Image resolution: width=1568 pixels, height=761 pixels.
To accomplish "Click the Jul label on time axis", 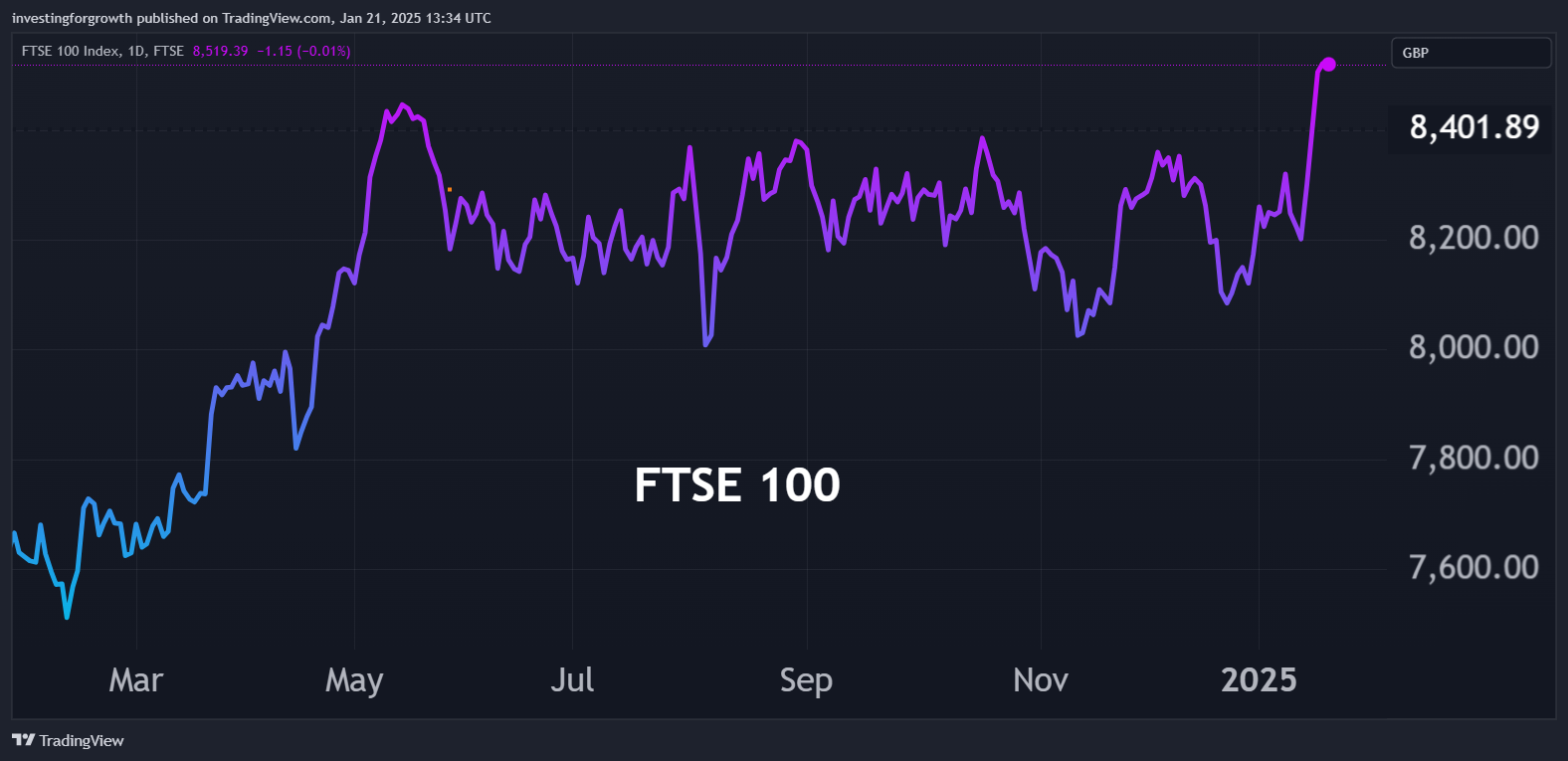I will (x=572, y=680).
